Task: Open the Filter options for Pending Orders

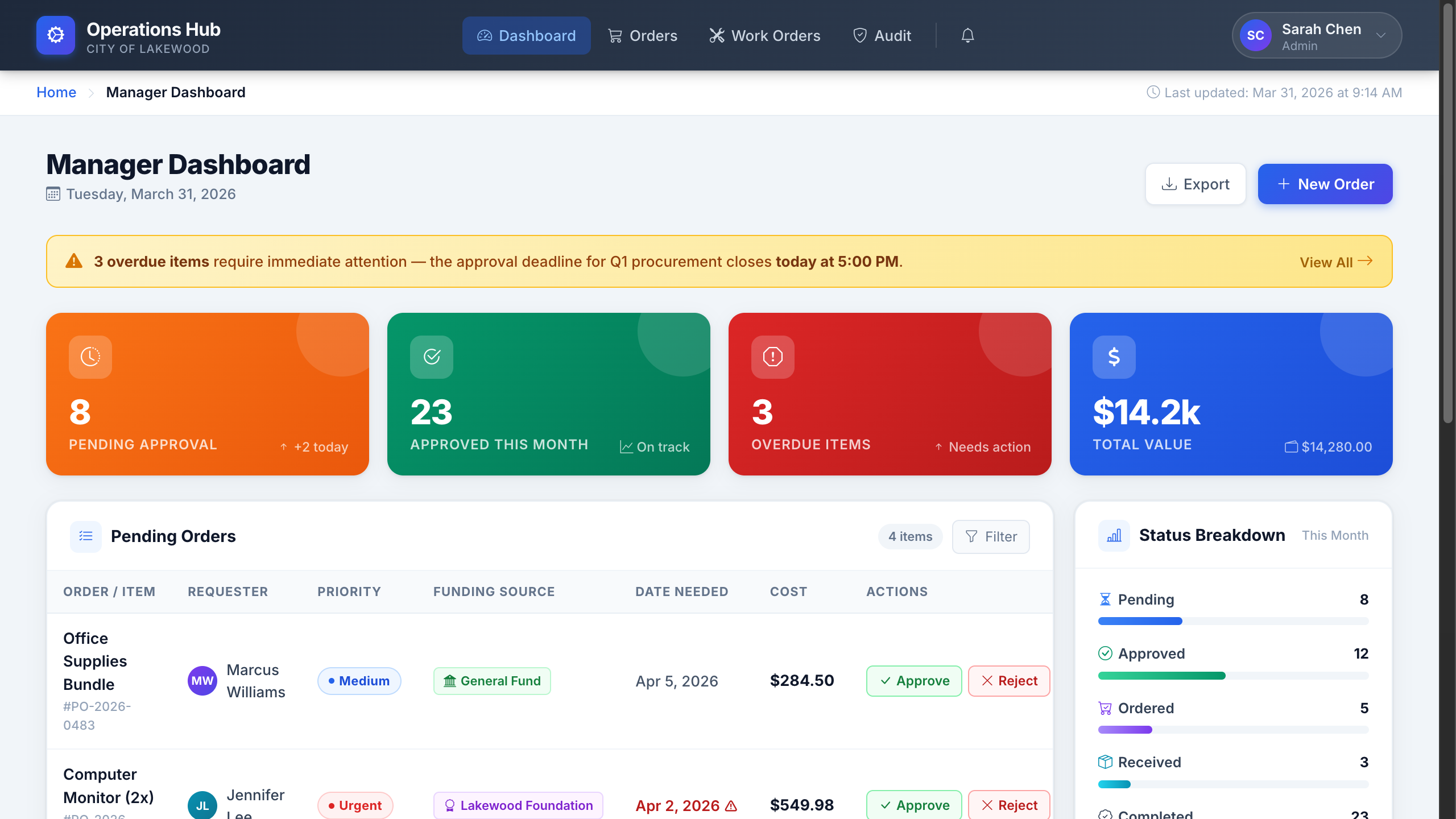Action: 990,536
